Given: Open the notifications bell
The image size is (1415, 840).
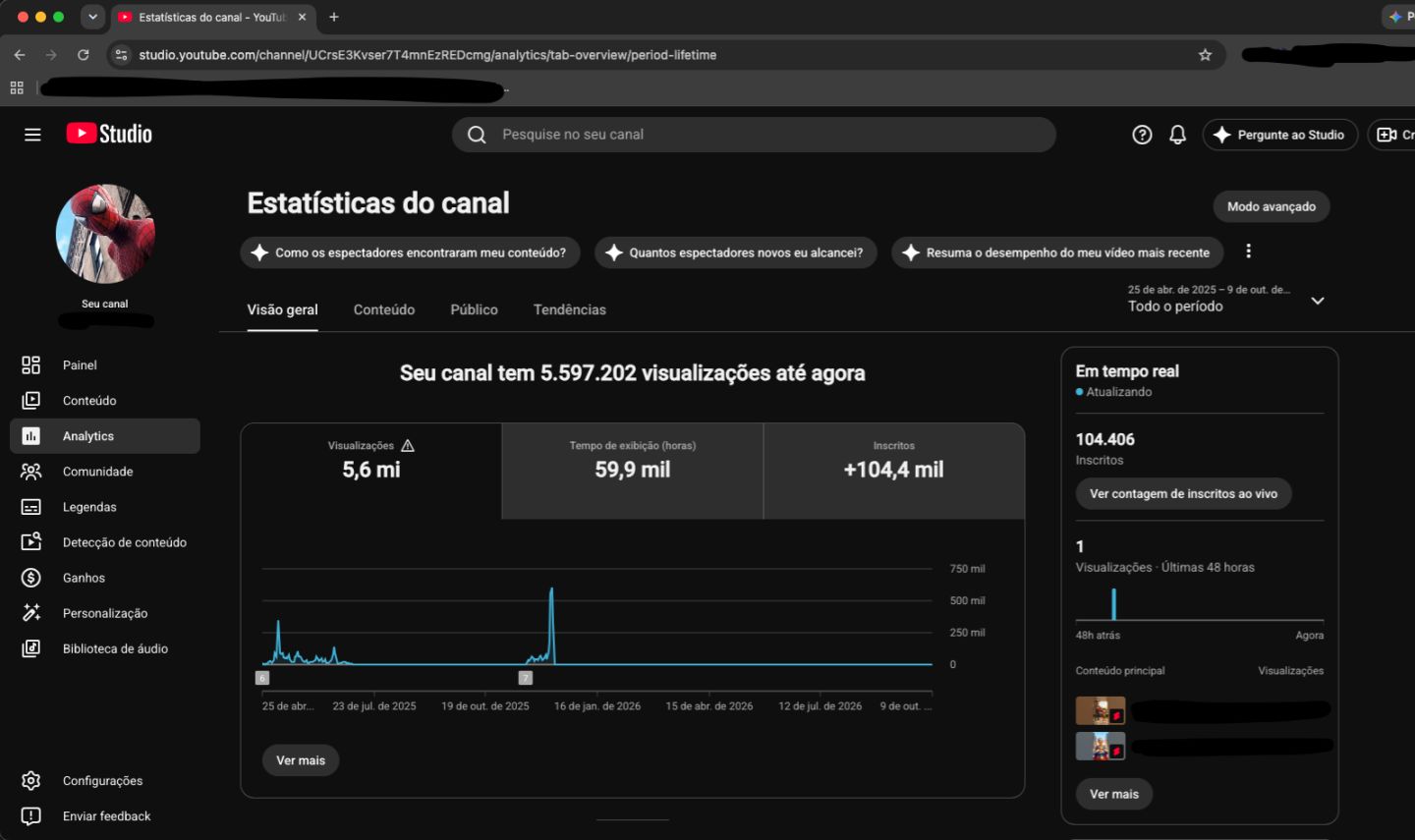Looking at the screenshot, I should [1177, 135].
